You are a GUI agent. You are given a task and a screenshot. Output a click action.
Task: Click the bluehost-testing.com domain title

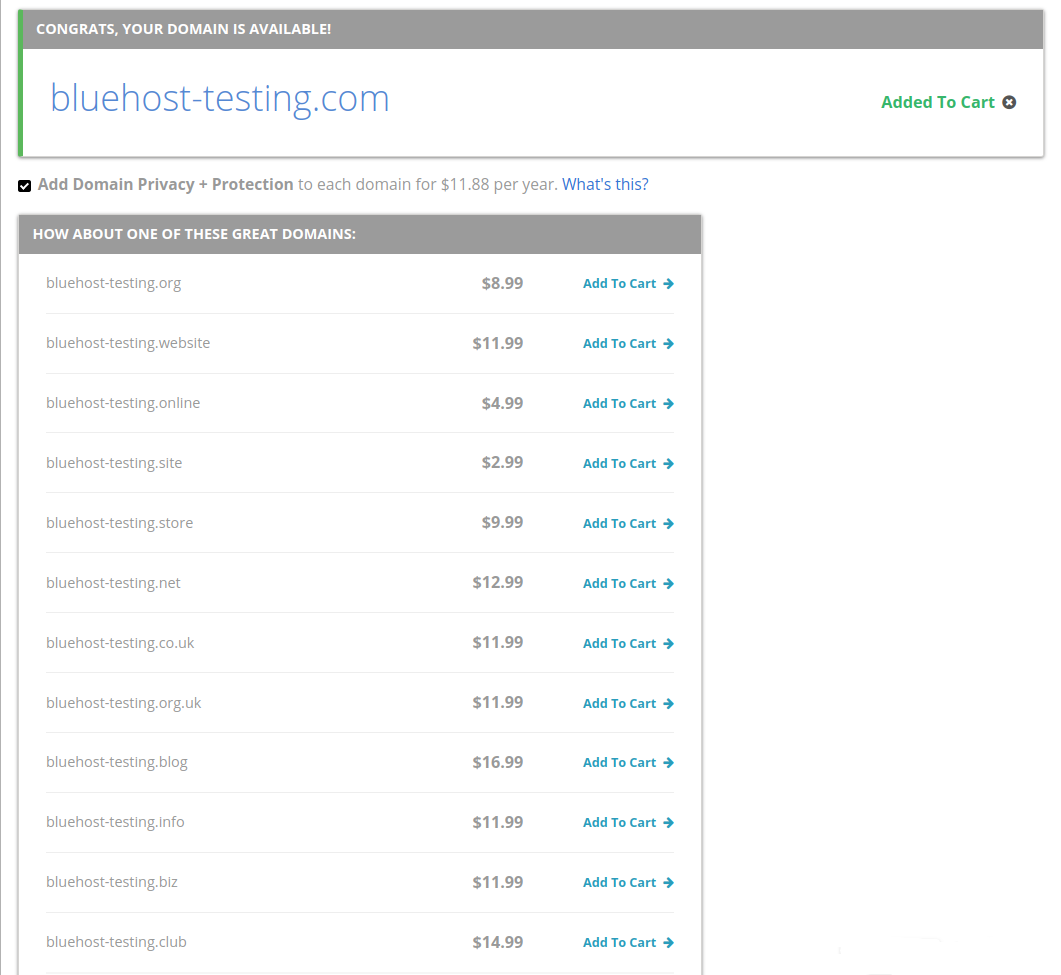click(x=220, y=99)
